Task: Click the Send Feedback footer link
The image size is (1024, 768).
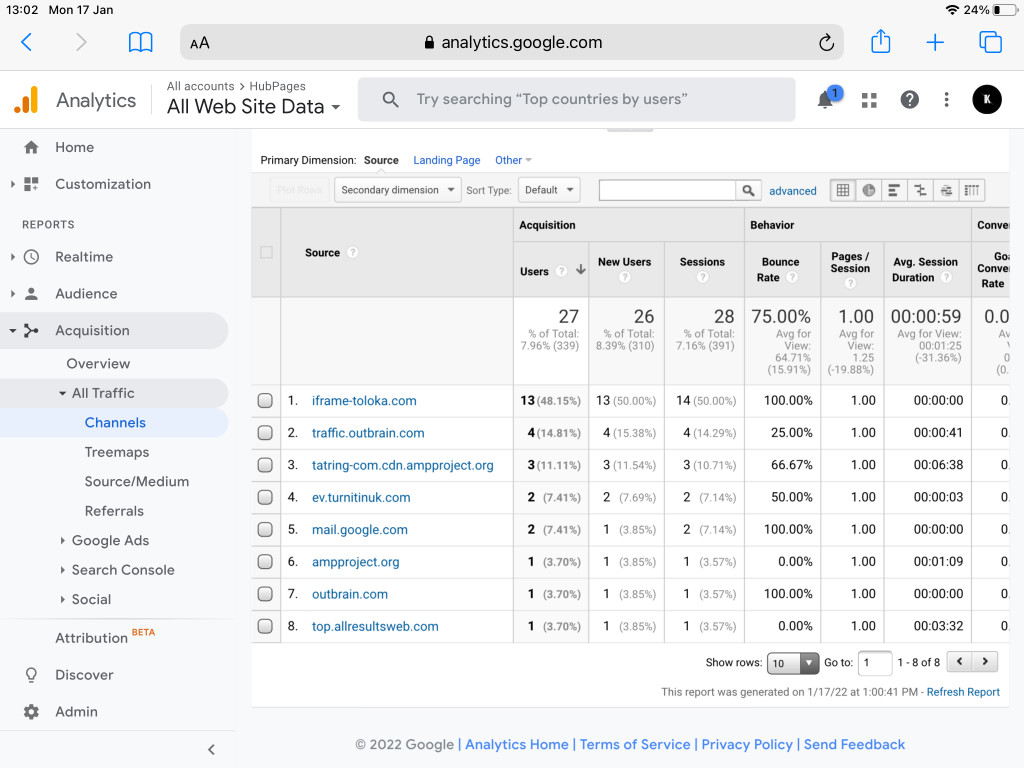Action: pos(854,744)
